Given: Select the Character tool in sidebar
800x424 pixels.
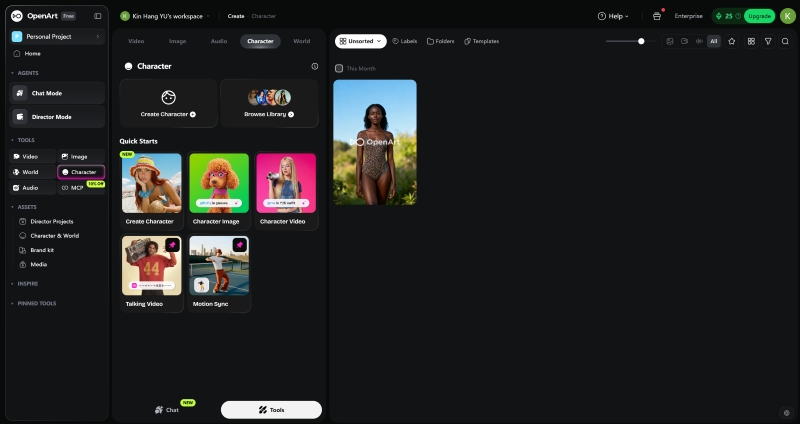Looking at the screenshot, I should pos(81,172).
